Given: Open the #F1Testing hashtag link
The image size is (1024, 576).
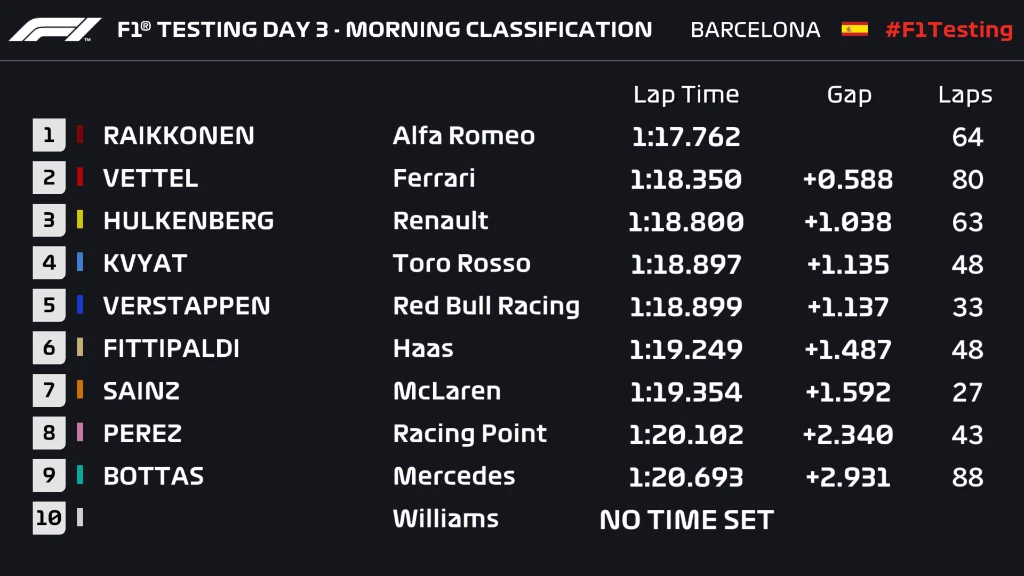Looking at the screenshot, I should (948, 30).
